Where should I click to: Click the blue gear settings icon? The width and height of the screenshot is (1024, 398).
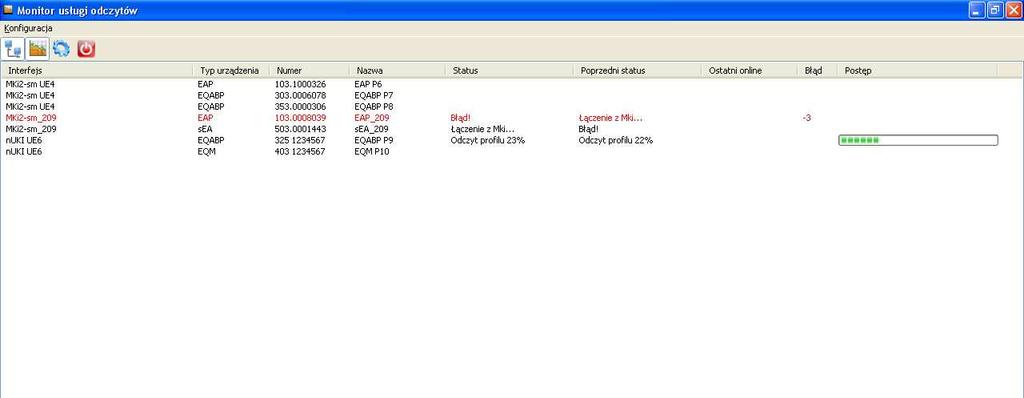[x=61, y=48]
